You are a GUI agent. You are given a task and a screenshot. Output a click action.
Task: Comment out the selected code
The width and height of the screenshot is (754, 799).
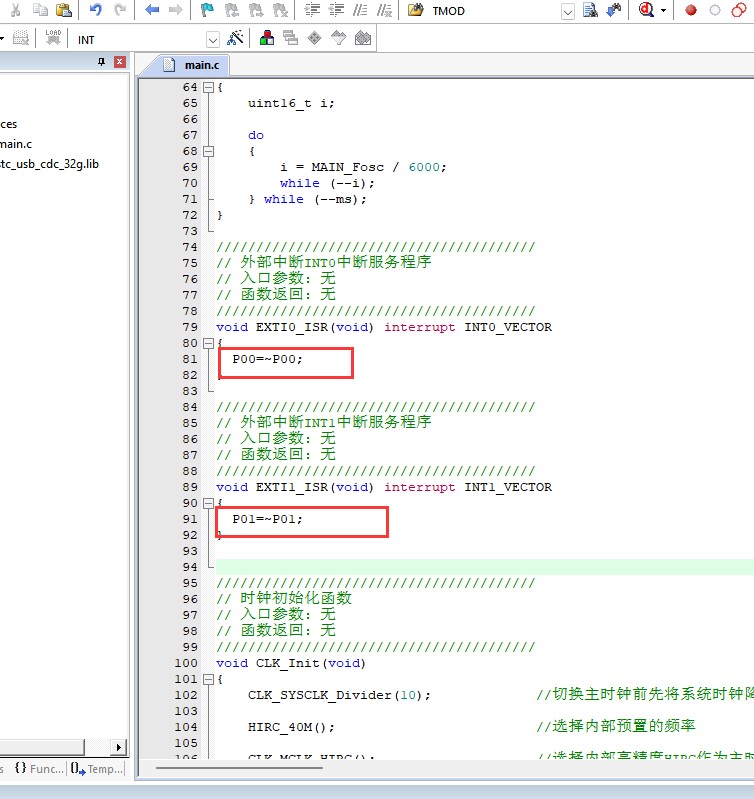coord(360,10)
